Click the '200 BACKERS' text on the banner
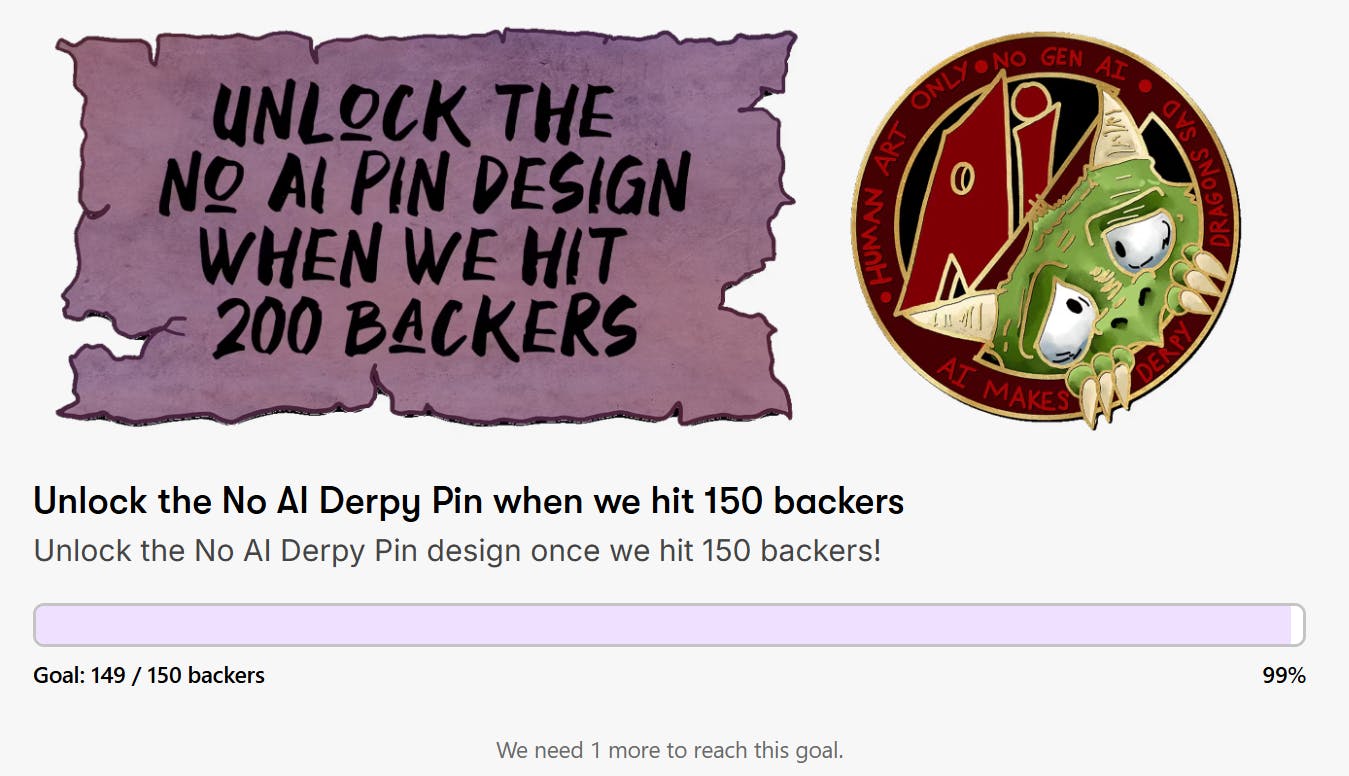The image size is (1349, 776). click(425, 325)
